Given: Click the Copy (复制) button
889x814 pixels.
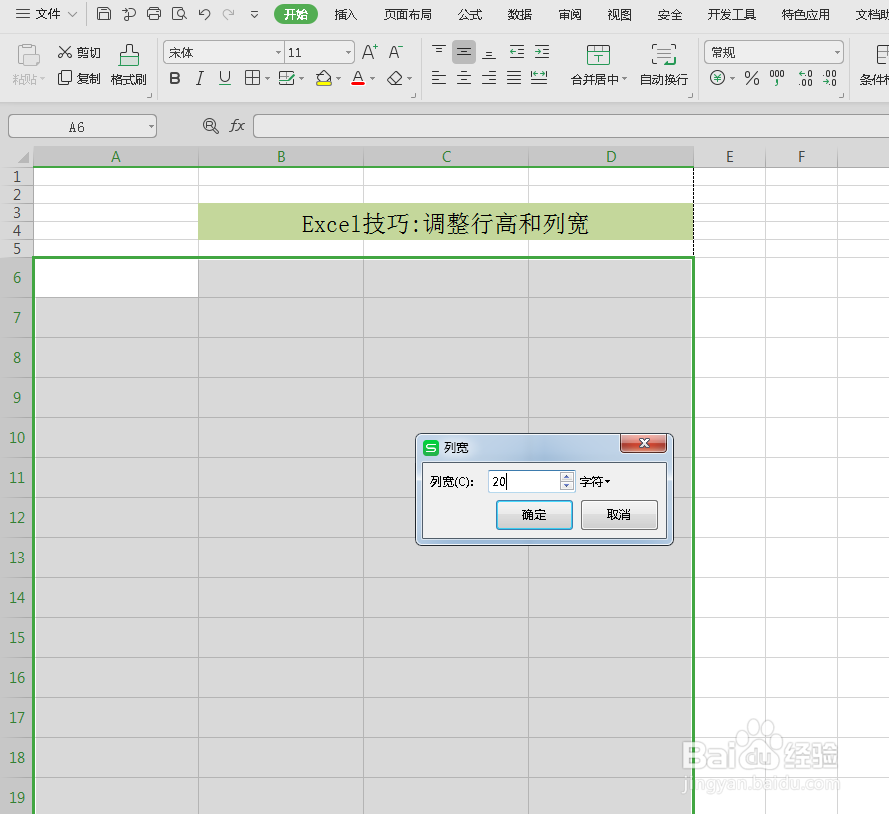Looking at the screenshot, I should pyautogui.click(x=79, y=78).
